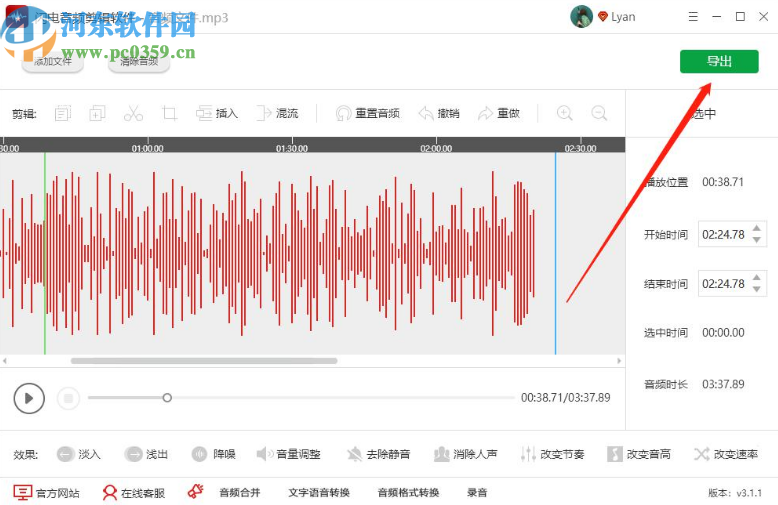778x505 pixels.
Task: Click Reset Audio (重置音频)
Action: (368, 114)
